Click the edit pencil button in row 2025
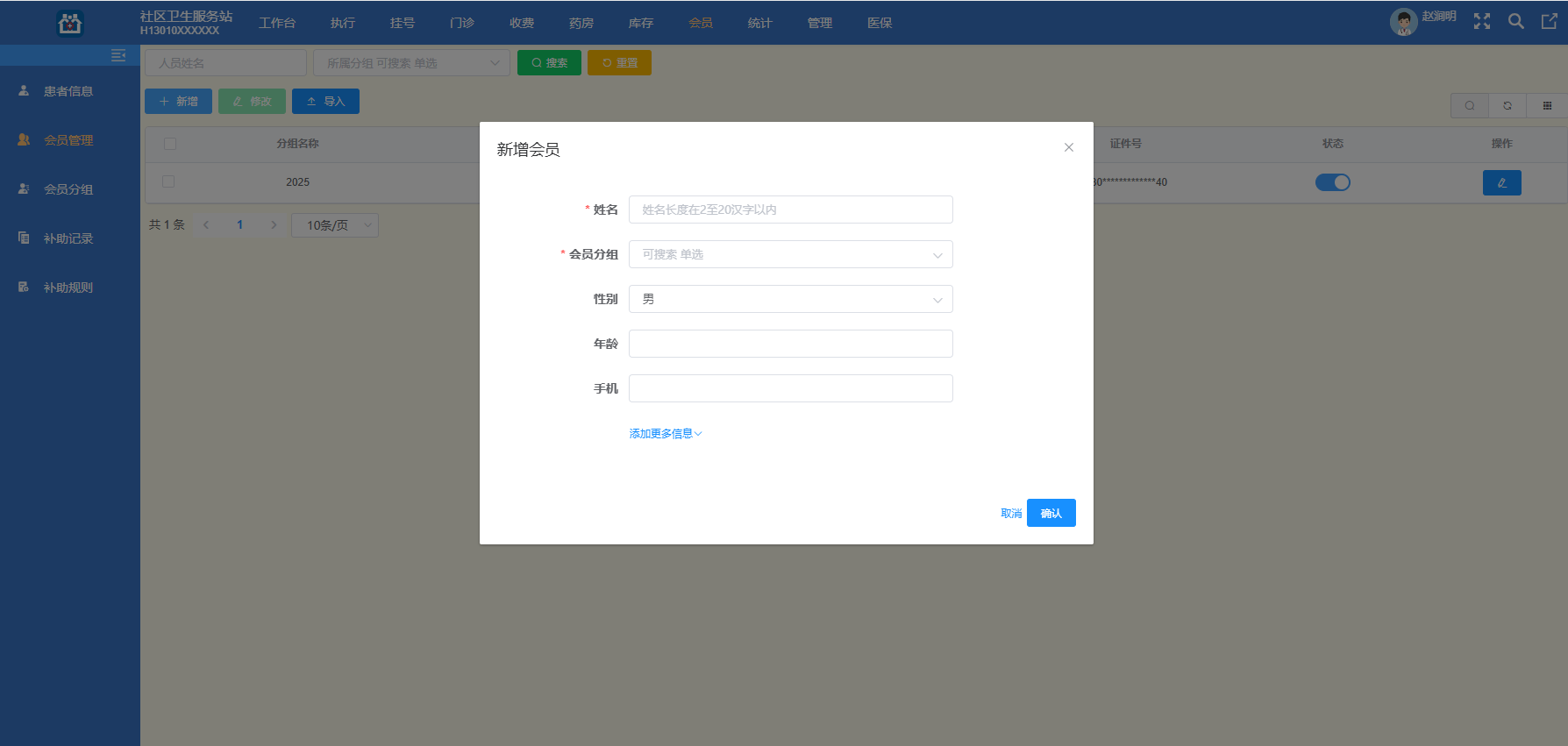Viewport: 1568px width, 746px height. pyautogui.click(x=1501, y=182)
